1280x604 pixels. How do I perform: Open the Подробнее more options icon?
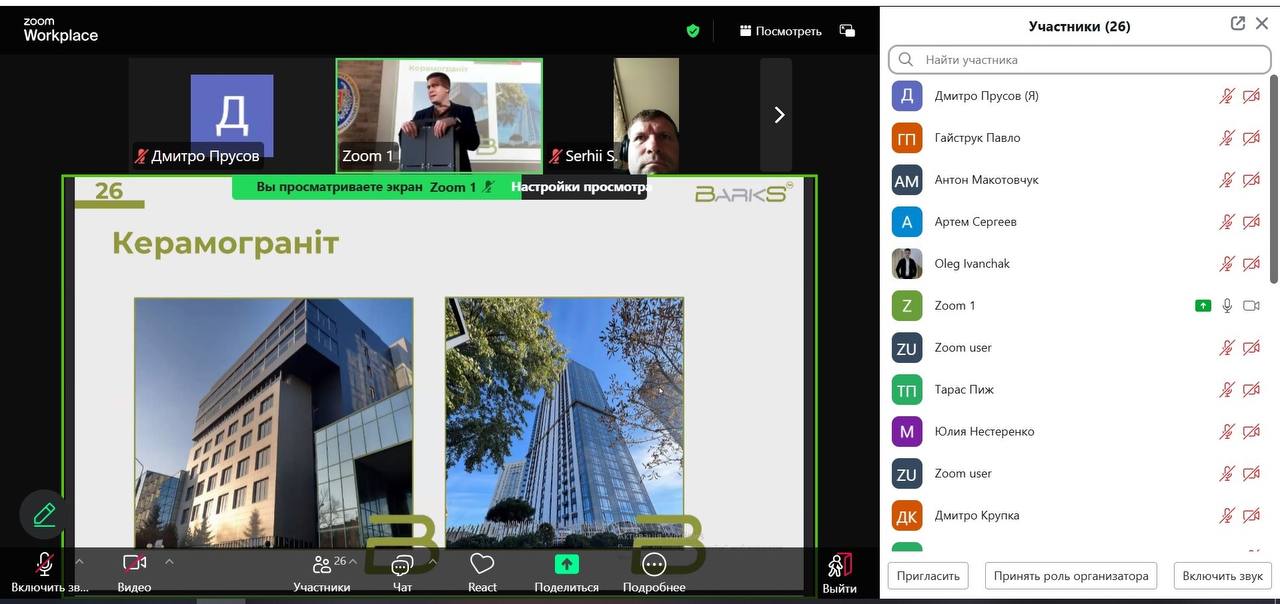point(654,565)
